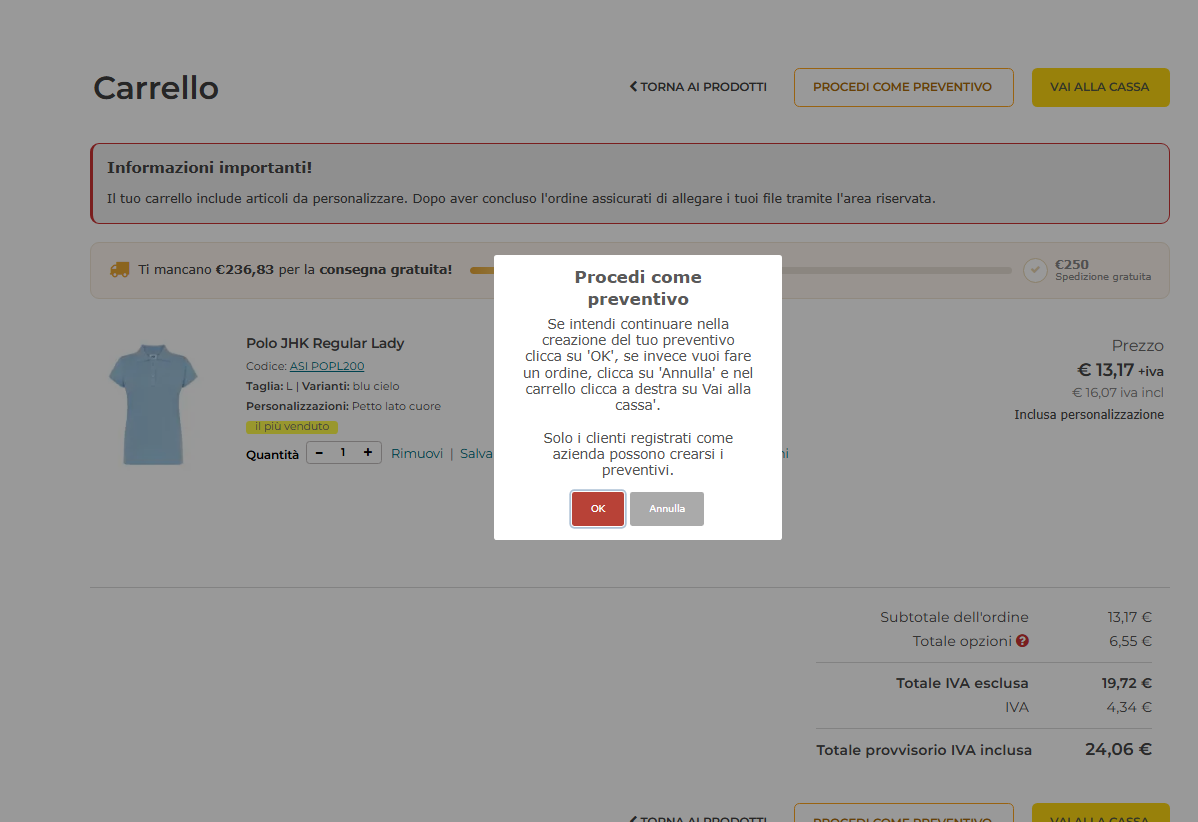This screenshot has width=1198, height=822.
Task: Click the 'Informazioni importanti!' heading
Action: pyautogui.click(x=209, y=167)
